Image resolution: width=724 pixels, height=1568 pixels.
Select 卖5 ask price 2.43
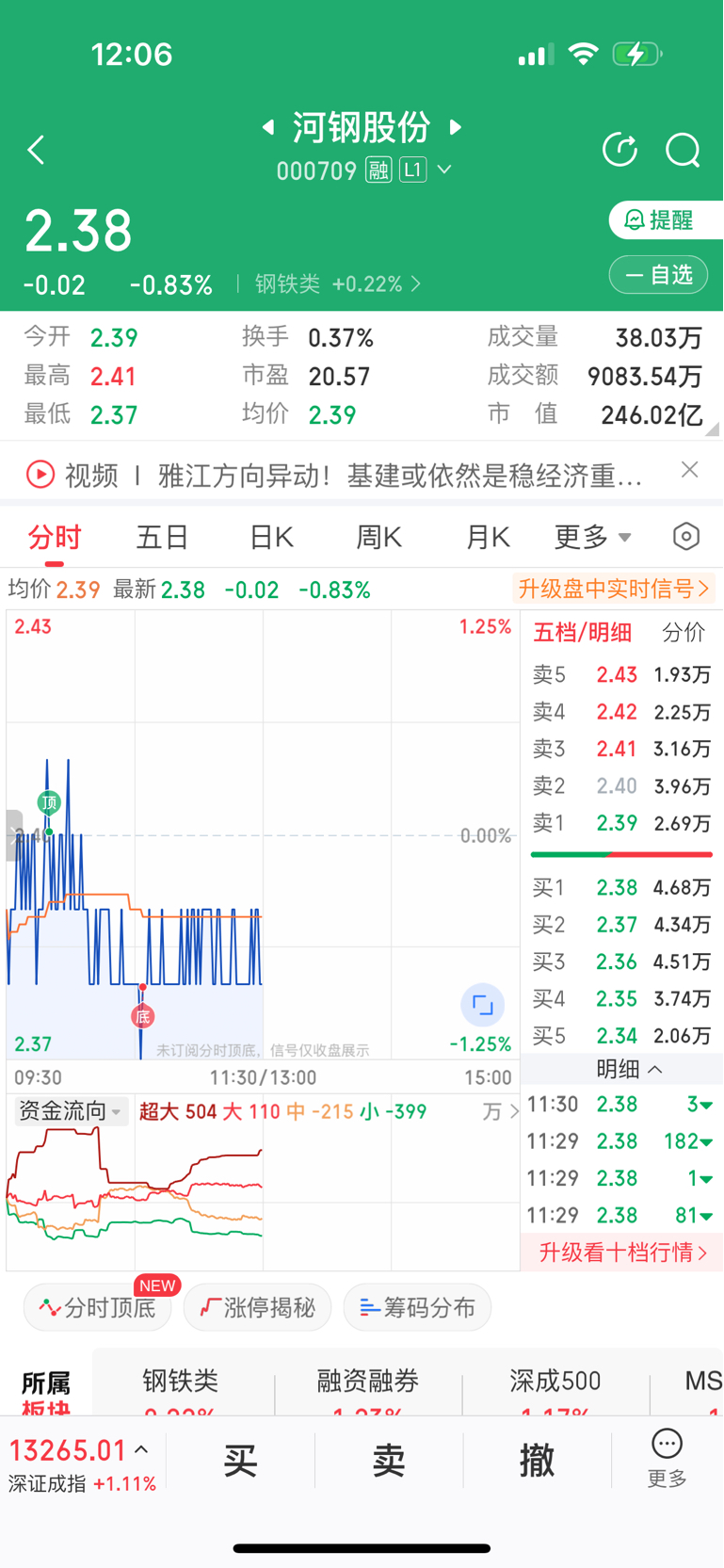tap(621, 674)
